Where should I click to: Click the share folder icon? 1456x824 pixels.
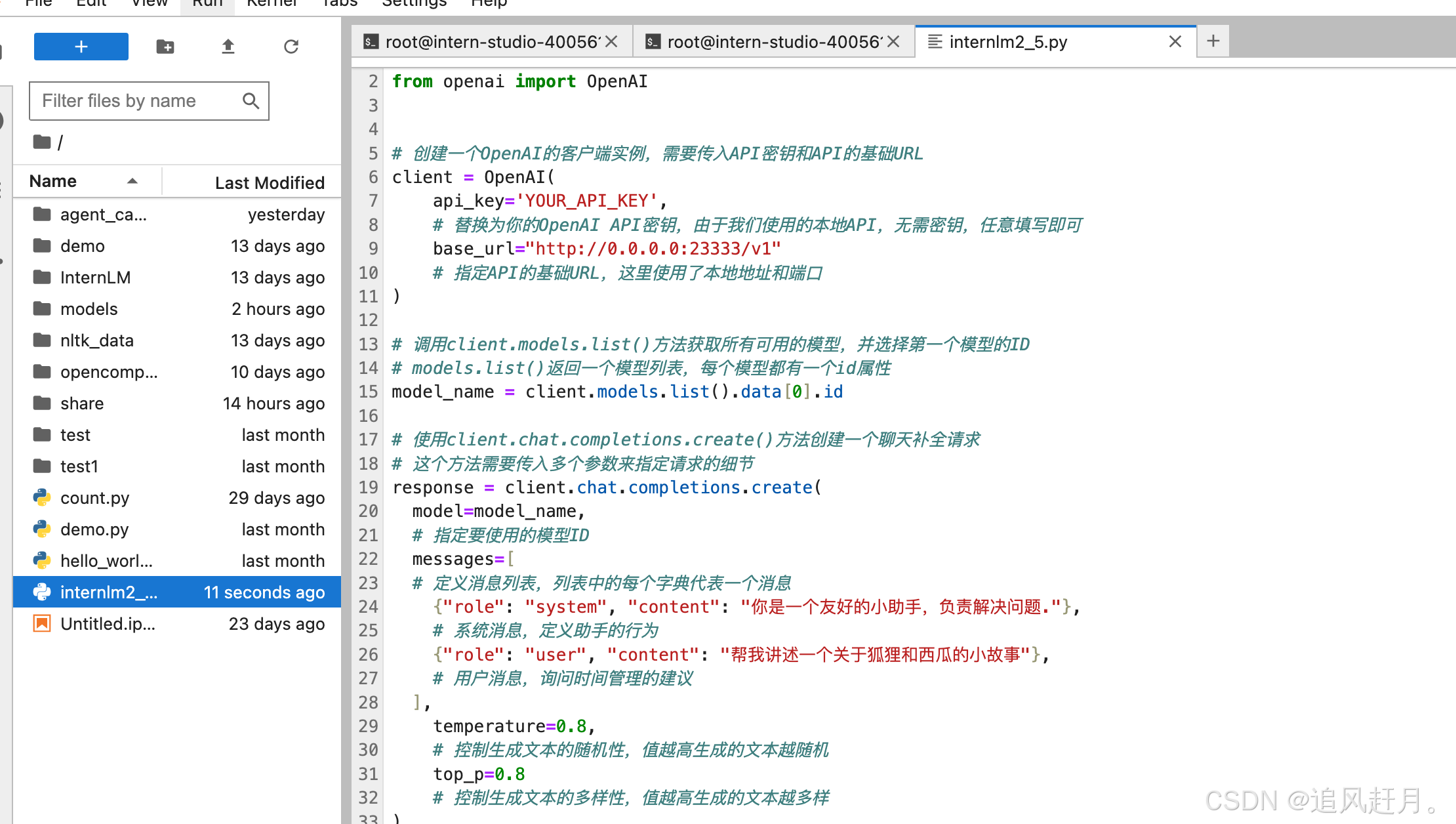42,403
